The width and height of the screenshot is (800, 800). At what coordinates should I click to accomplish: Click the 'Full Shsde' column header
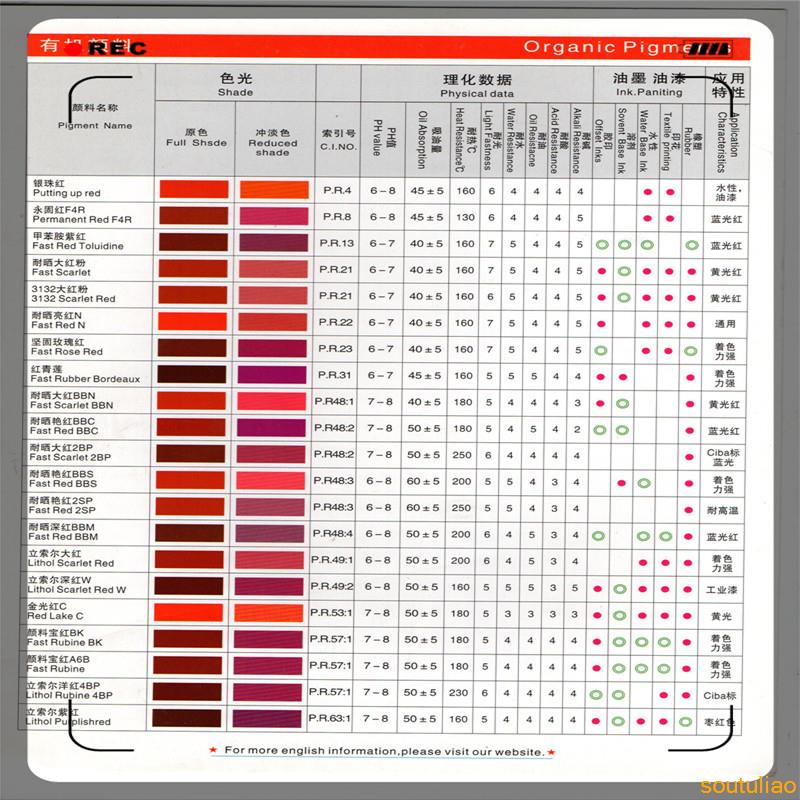[x=196, y=143]
